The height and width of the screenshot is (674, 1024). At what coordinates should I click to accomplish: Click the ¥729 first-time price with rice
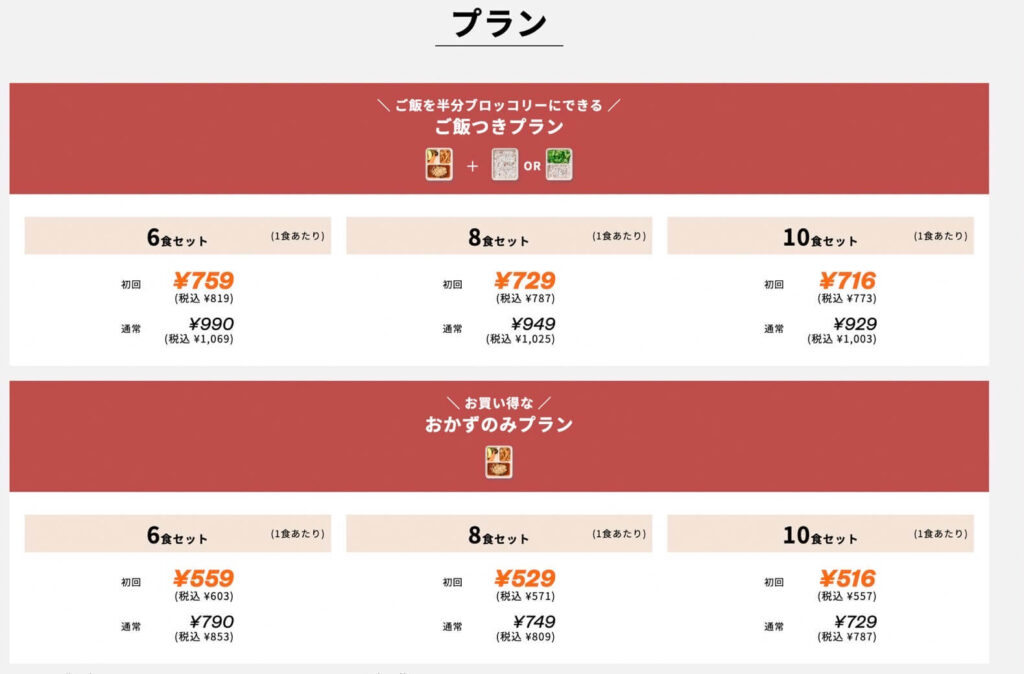(x=525, y=281)
